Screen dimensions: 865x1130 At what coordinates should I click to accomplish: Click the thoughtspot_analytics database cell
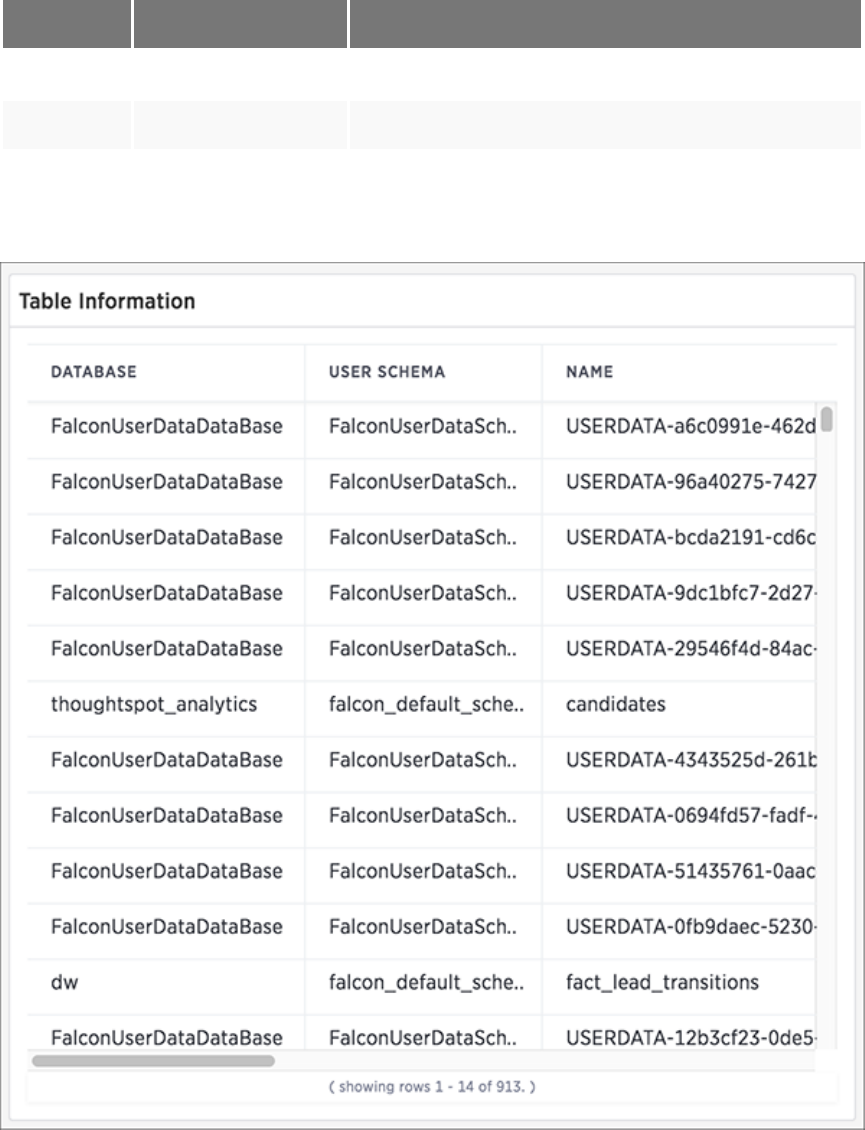(154, 704)
